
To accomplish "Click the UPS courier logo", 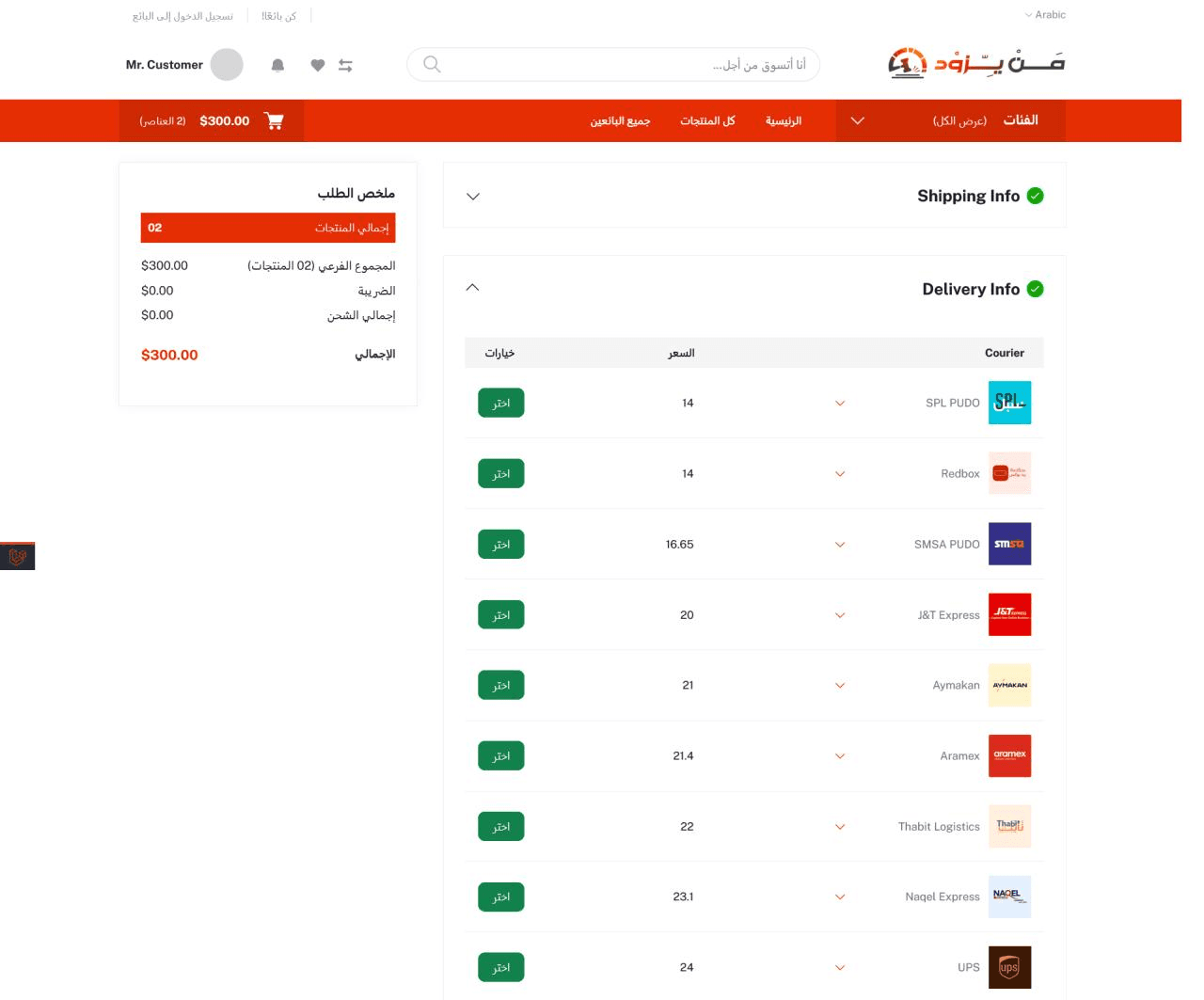I will [x=1009, y=967].
